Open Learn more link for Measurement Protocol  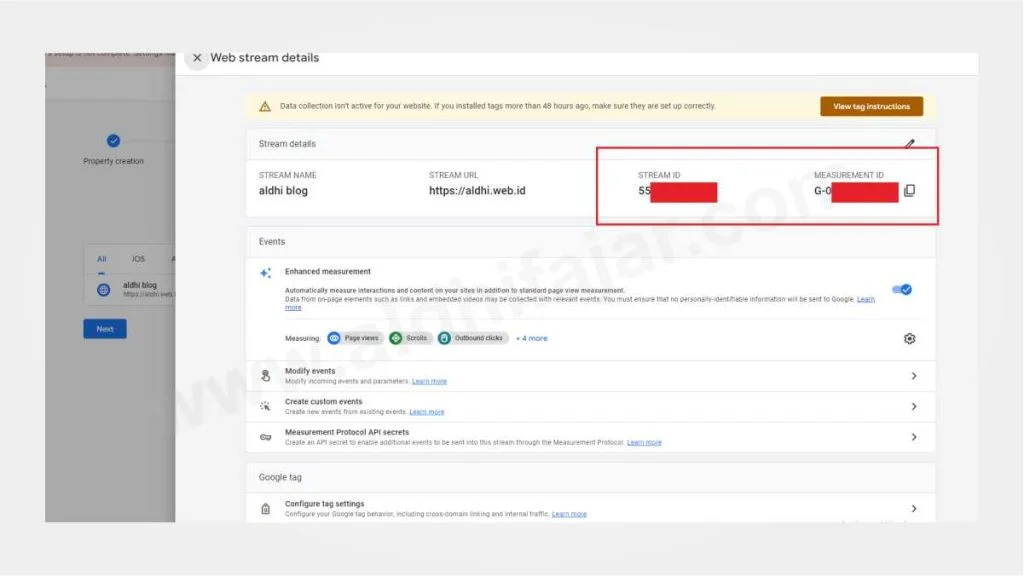[644, 443]
